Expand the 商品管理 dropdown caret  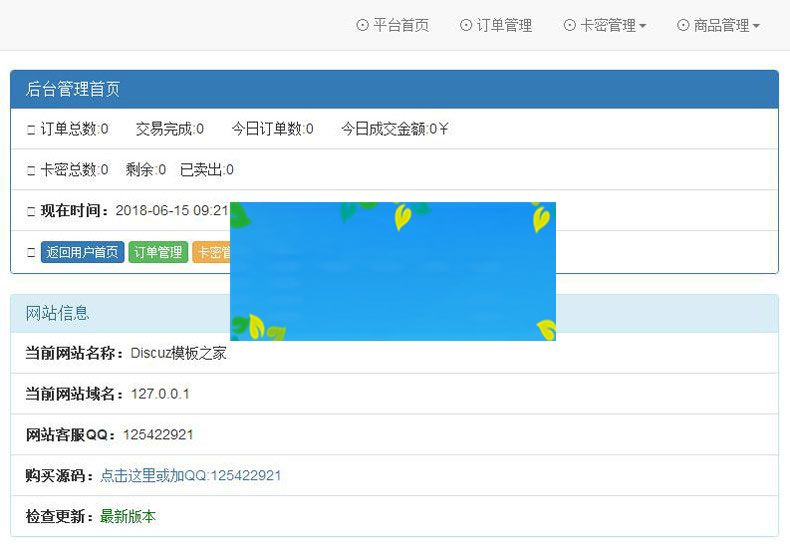tap(756, 27)
